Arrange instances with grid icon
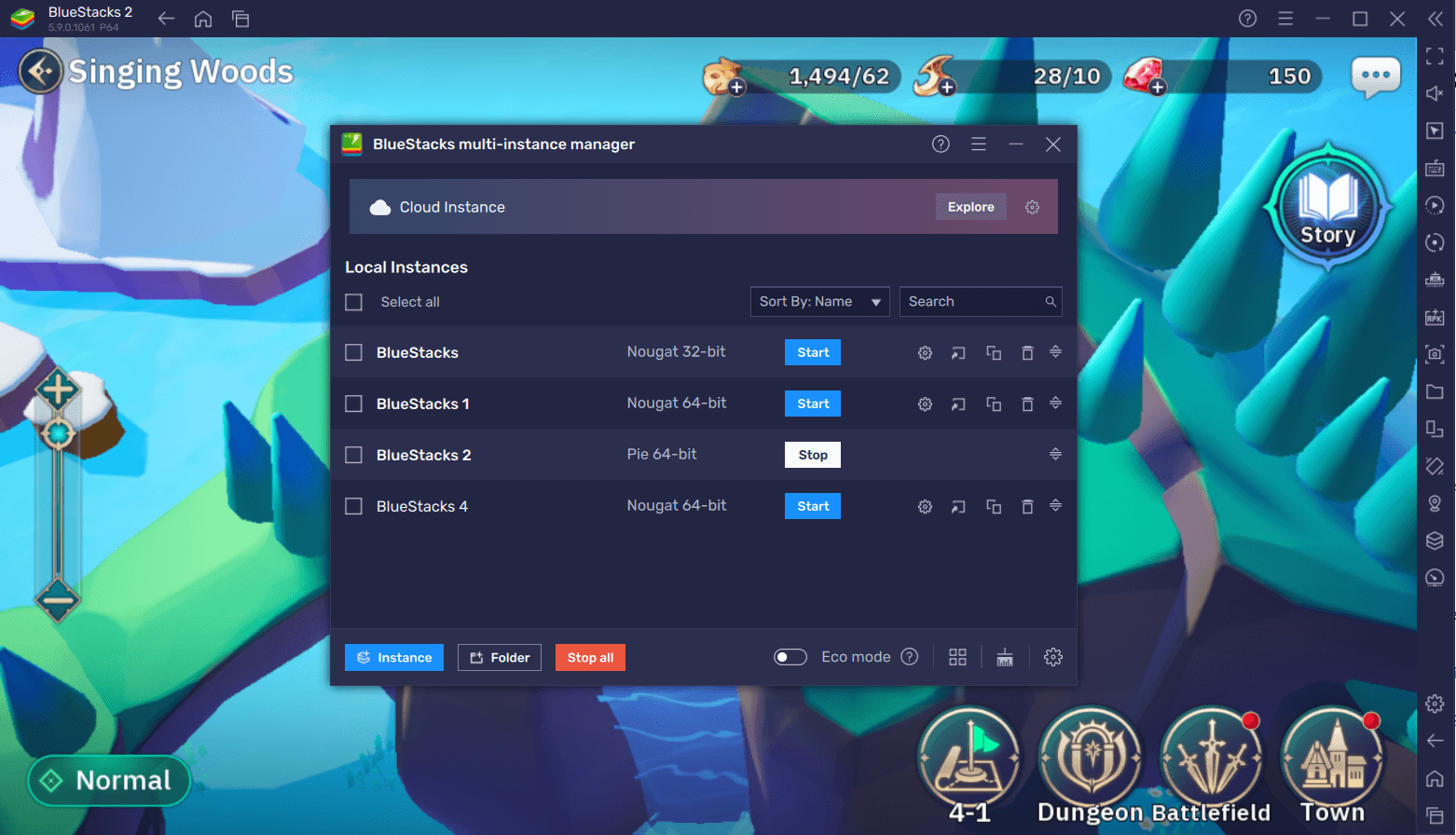The height and width of the screenshot is (835, 1456). point(957,657)
